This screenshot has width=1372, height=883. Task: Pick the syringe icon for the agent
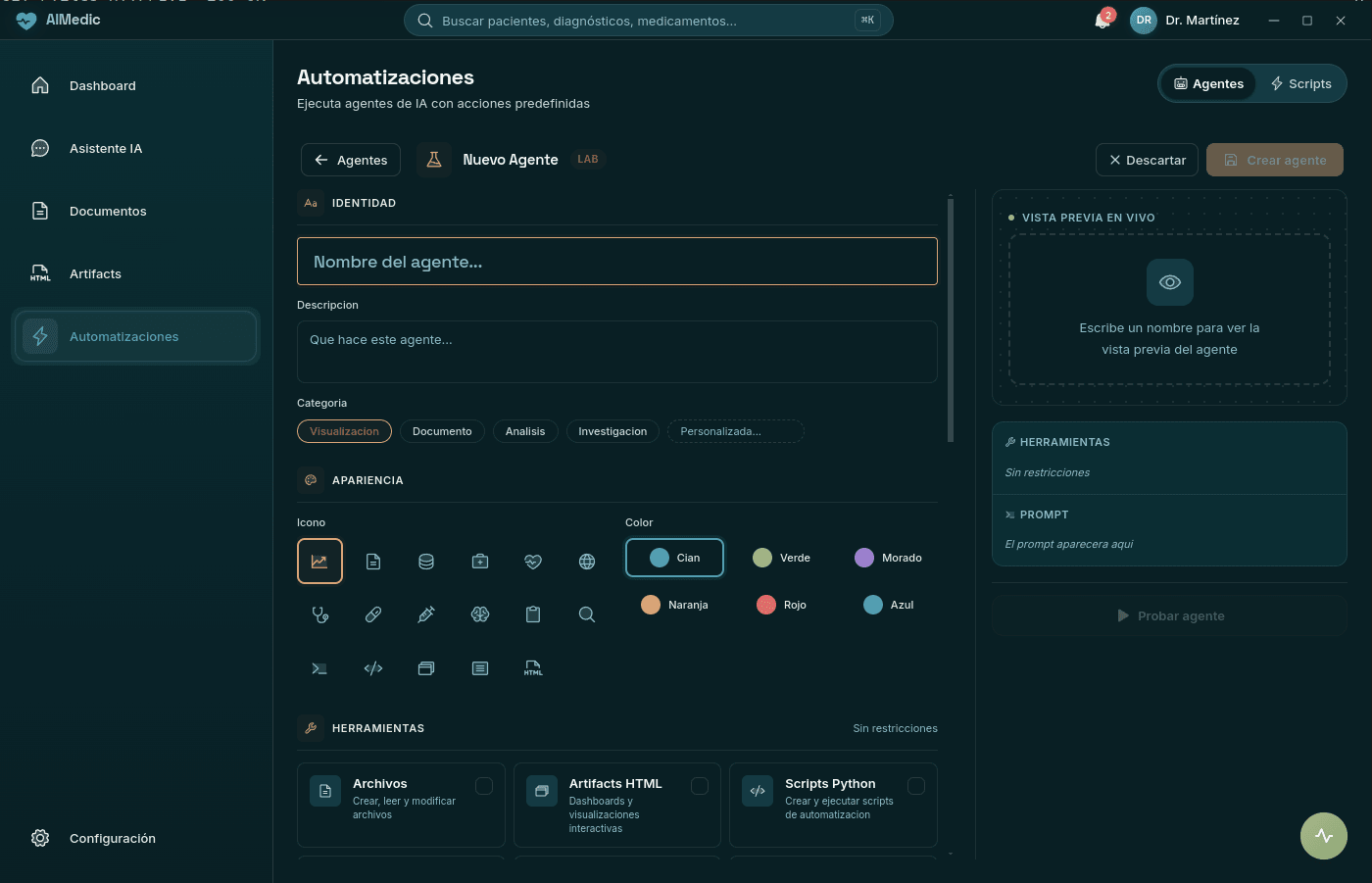point(426,614)
